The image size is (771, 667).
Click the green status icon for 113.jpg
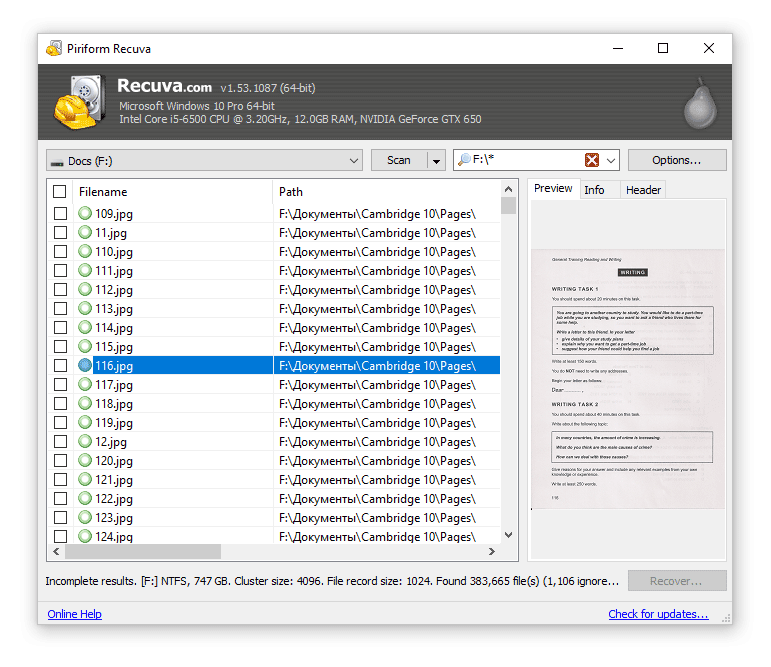[x=85, y=308]
